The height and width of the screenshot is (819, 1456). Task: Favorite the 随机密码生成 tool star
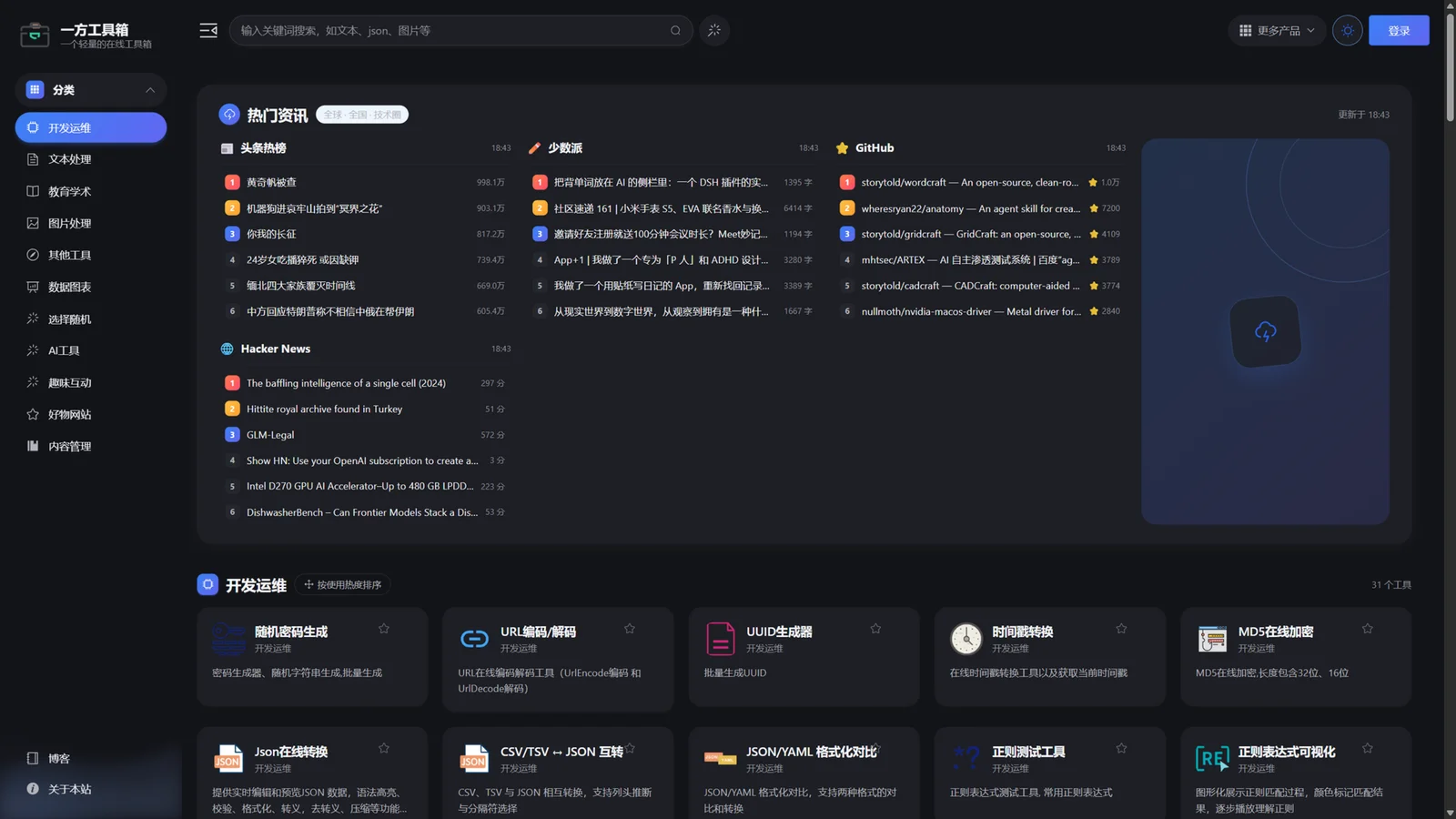tap(384, 629)
